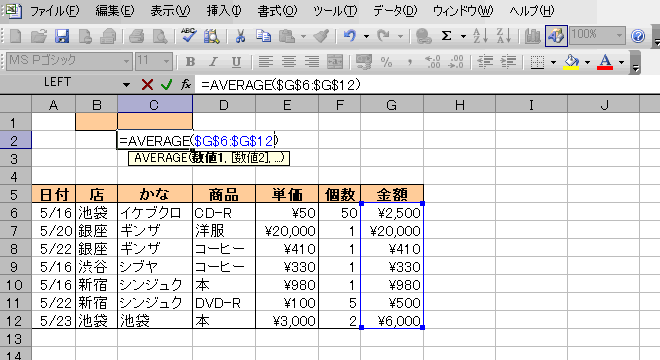Image resolution: width=660 pixels, height=360 pixels.
Task: Open the Chart Wizard icon
Action: [532, 36]
